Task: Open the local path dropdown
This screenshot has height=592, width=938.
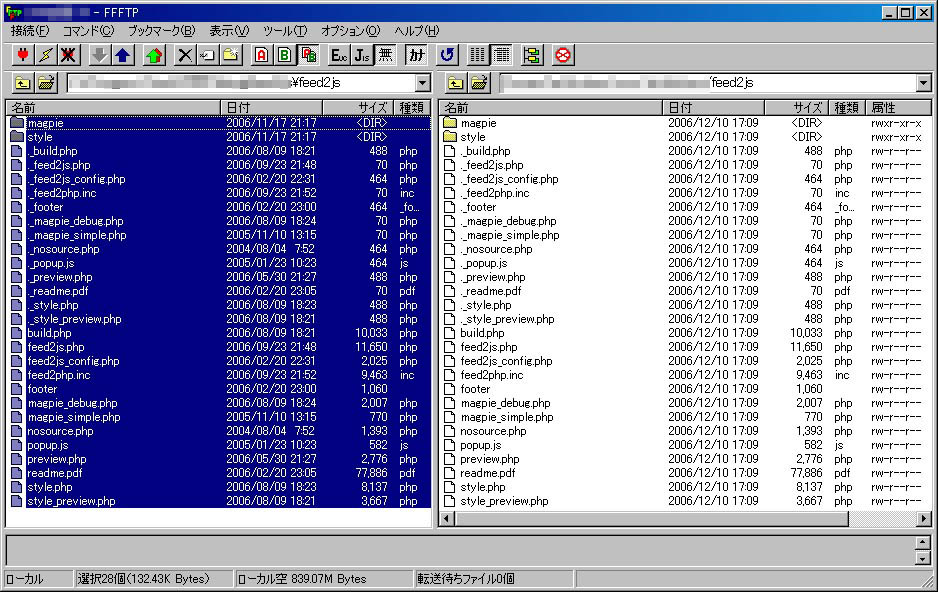Action: click(422, 83)
